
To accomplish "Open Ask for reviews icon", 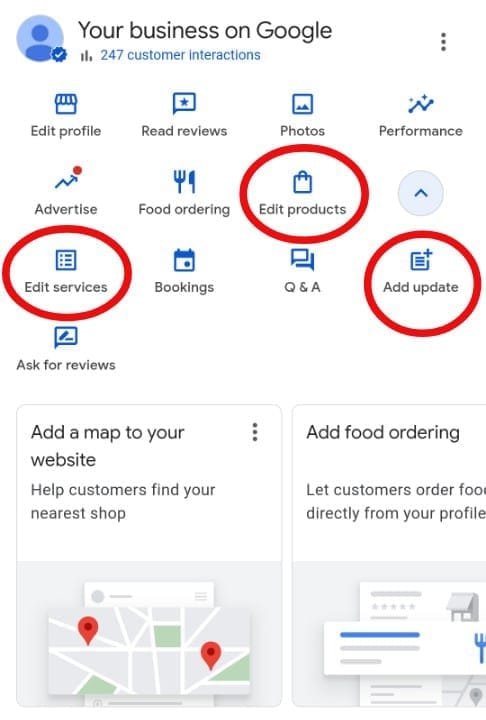I will [66, 338].
